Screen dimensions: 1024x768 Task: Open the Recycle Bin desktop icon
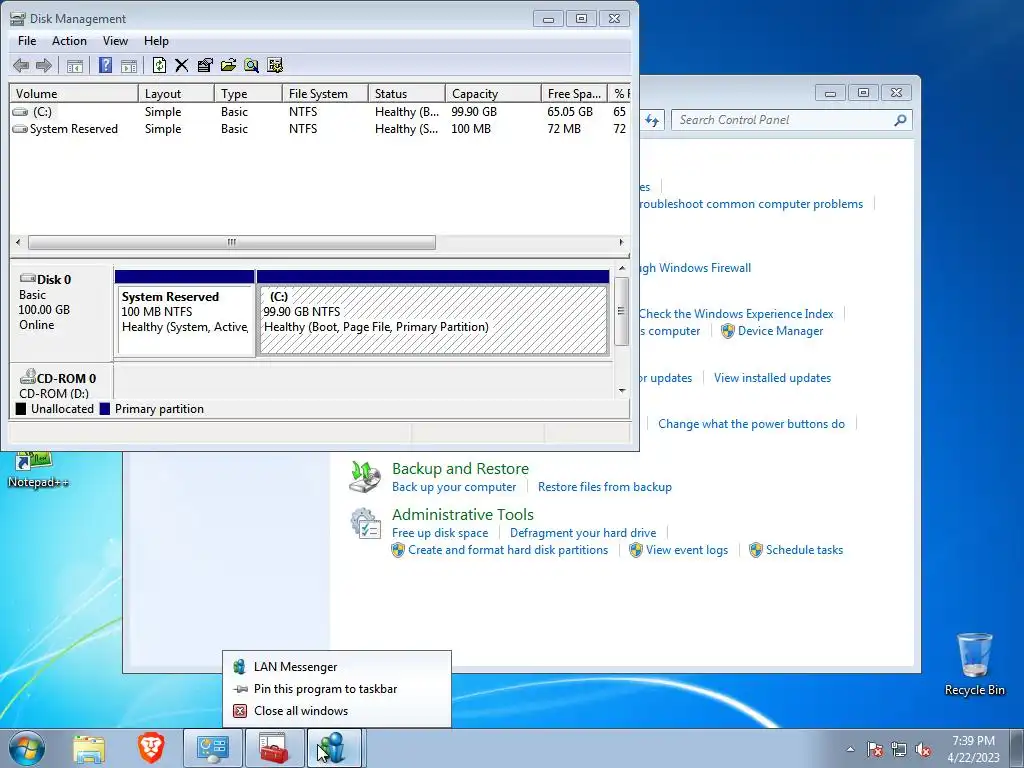point(975,664)
